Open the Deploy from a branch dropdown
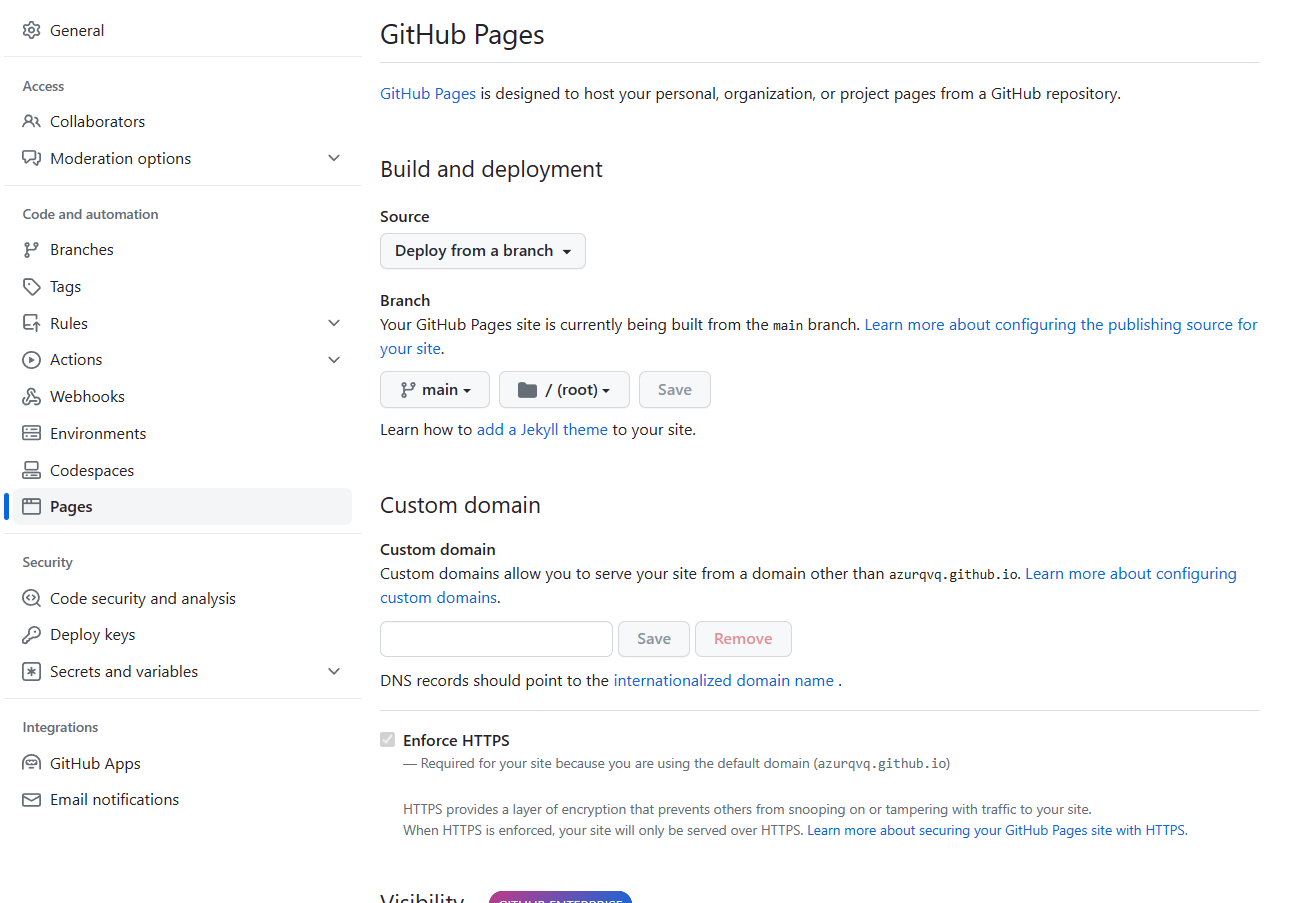This screenshot has width=1289, height=903. (483, 251)
